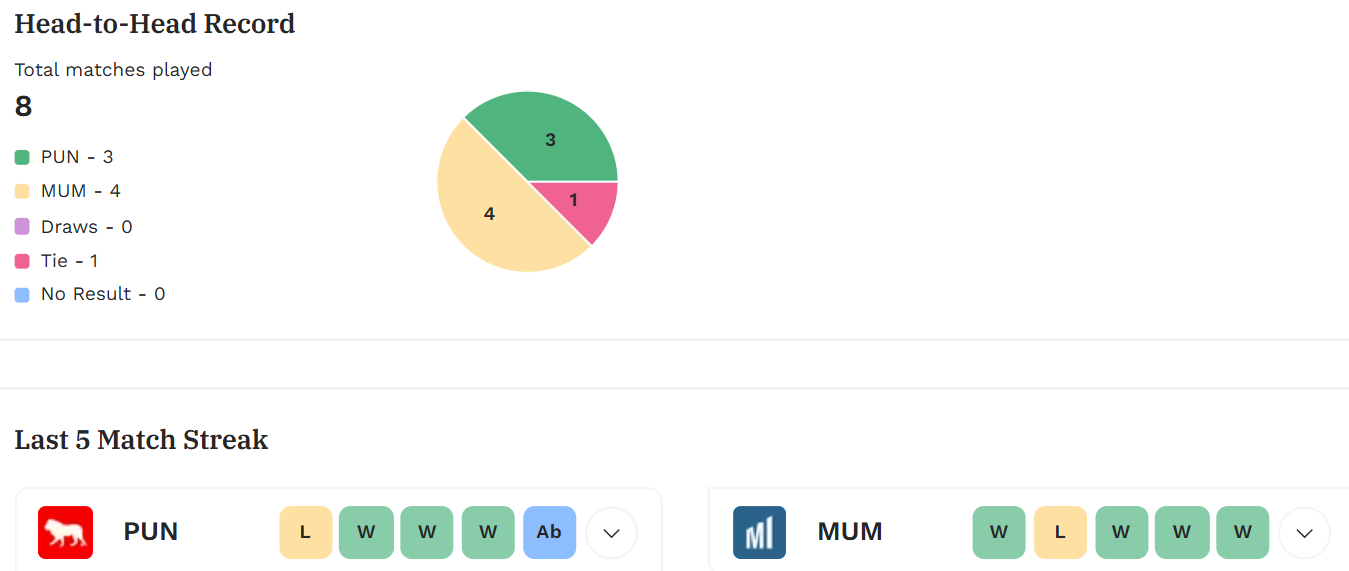Click PUN's first green W badge
Image resolution: width=1349 pixels, height=571 pixels.
click(366, 532)
